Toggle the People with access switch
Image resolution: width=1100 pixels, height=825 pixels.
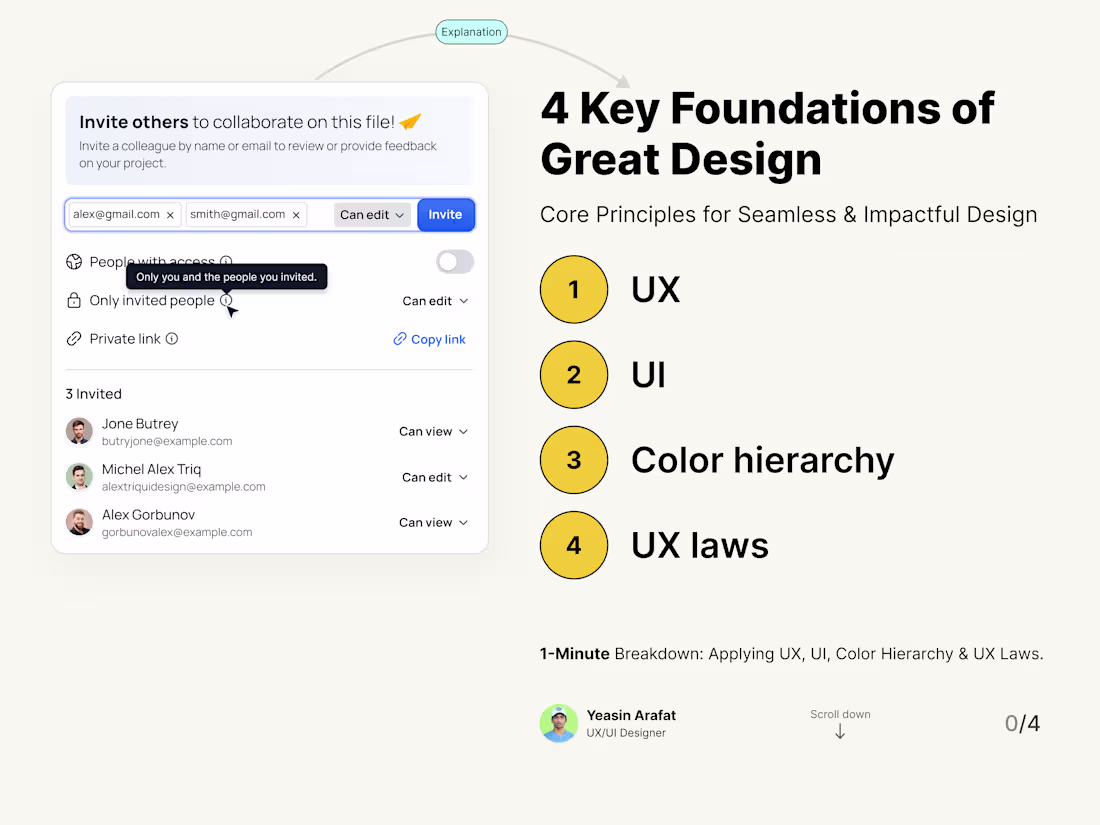coord(454,260)
